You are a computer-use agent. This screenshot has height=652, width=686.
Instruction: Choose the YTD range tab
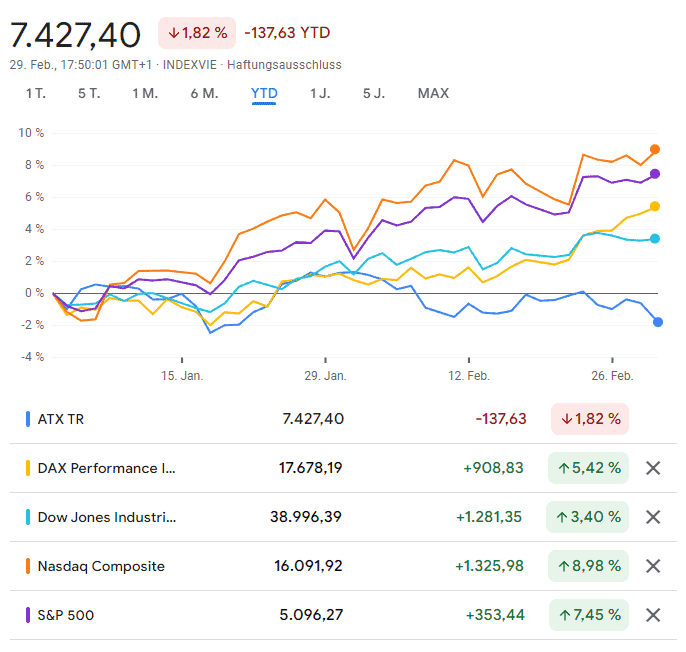point(264,93)
